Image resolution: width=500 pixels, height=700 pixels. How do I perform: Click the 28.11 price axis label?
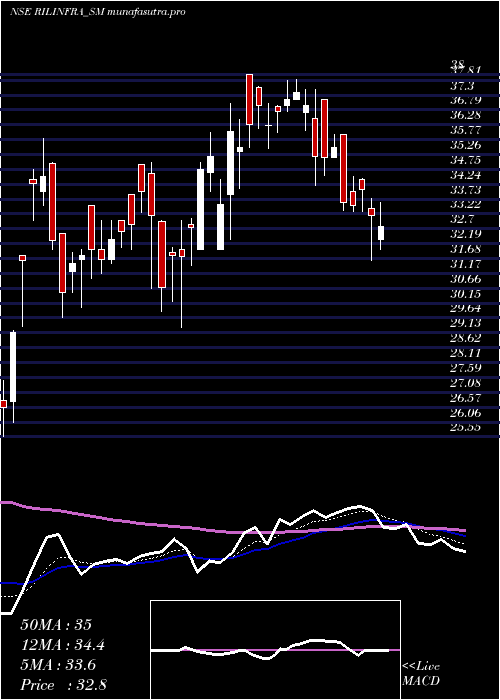tap(465, 353)
